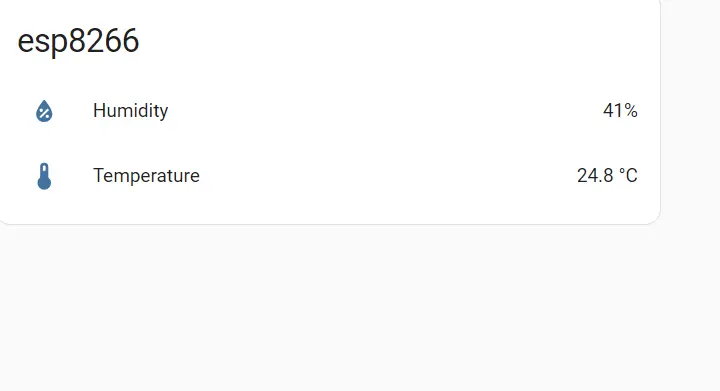Click the percent sign after 41

(631, 111)
